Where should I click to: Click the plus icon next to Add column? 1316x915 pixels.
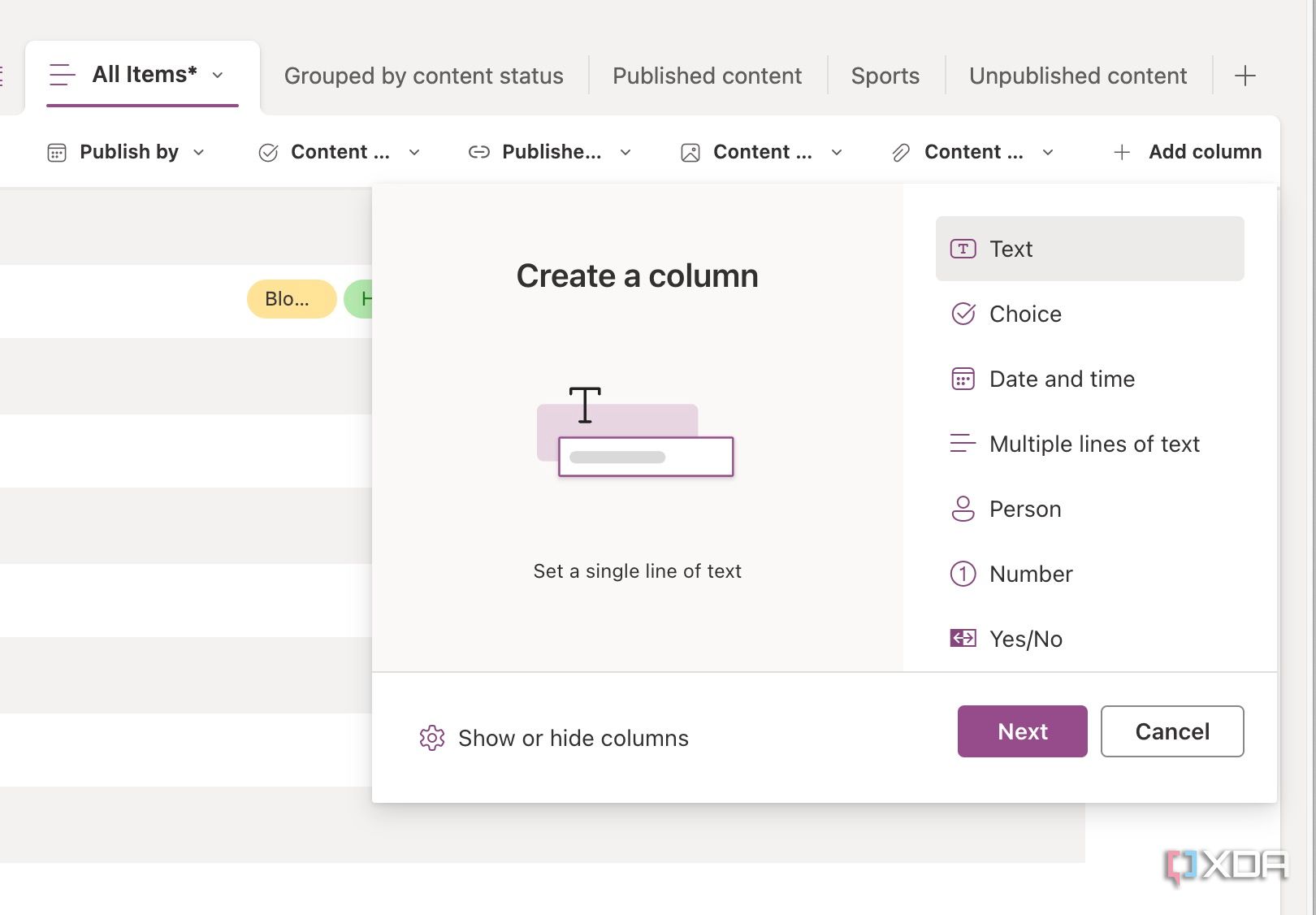click(1122, 153)
